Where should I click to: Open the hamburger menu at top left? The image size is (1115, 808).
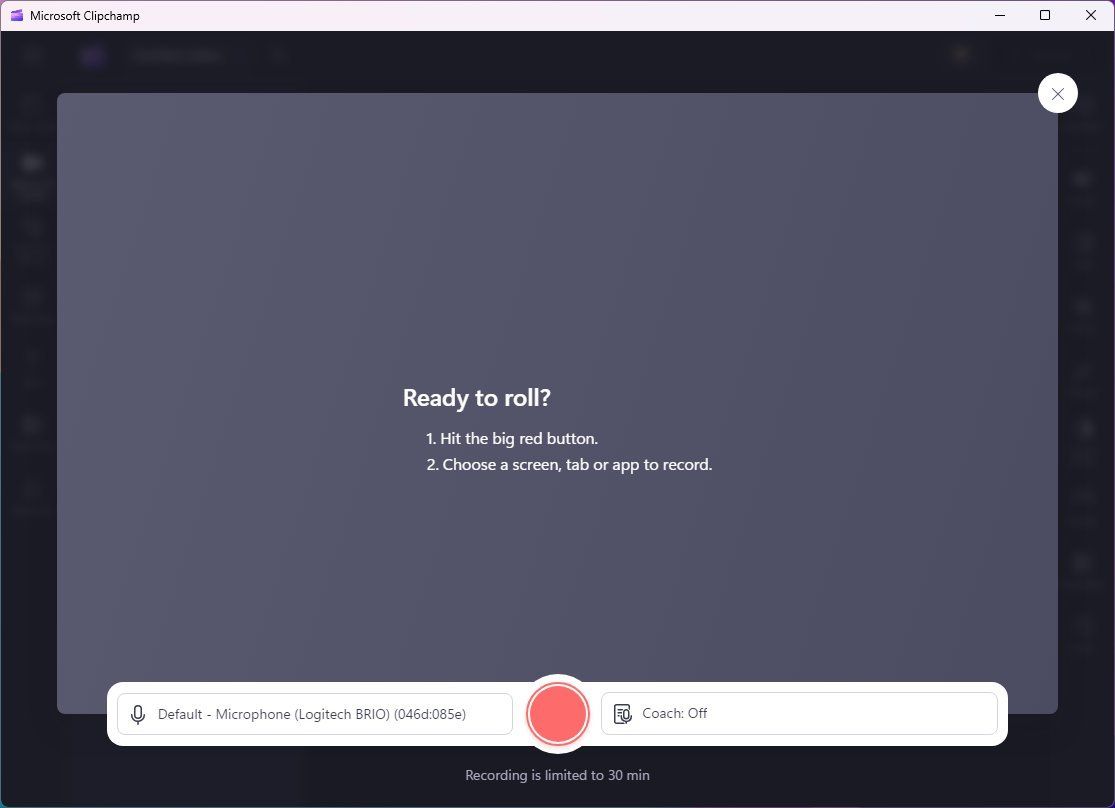point(32,55)
